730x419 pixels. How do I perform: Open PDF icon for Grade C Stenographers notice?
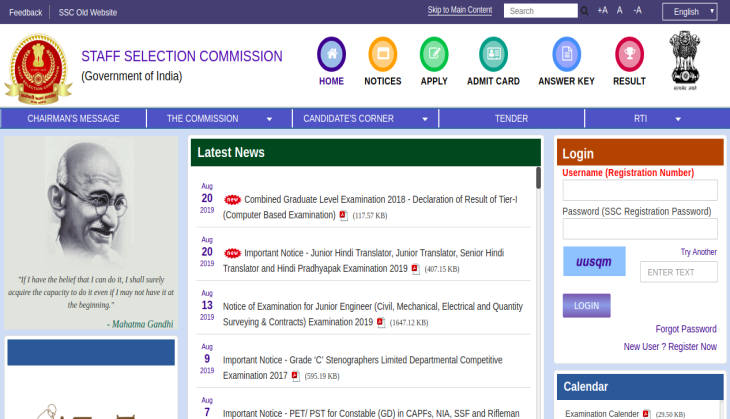(x=296, y=376)
